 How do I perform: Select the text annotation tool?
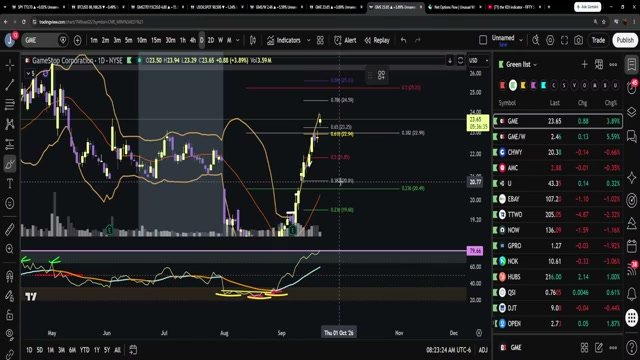click(x=10, y=184)
